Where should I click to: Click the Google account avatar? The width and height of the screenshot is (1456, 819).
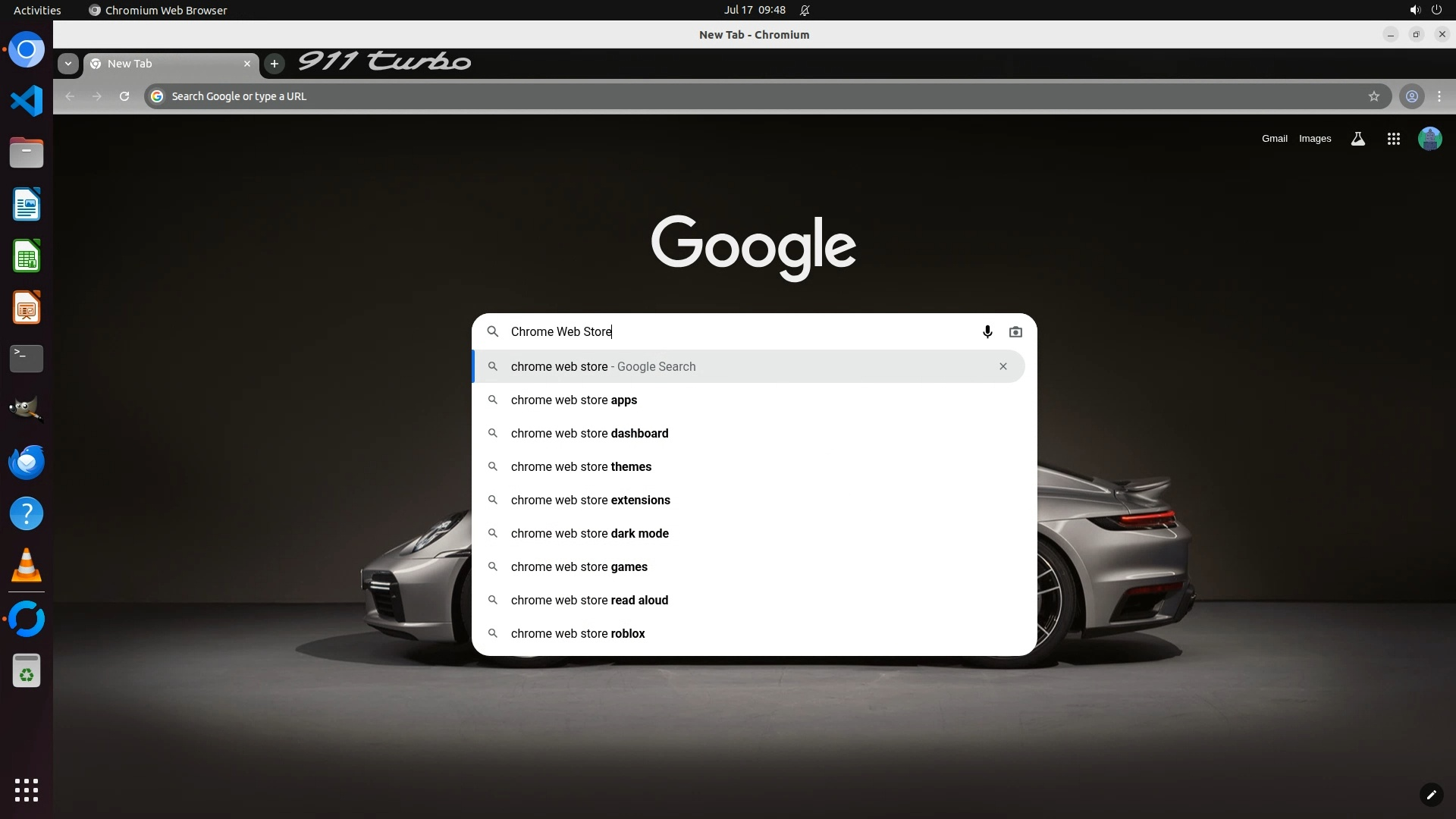1429,139
